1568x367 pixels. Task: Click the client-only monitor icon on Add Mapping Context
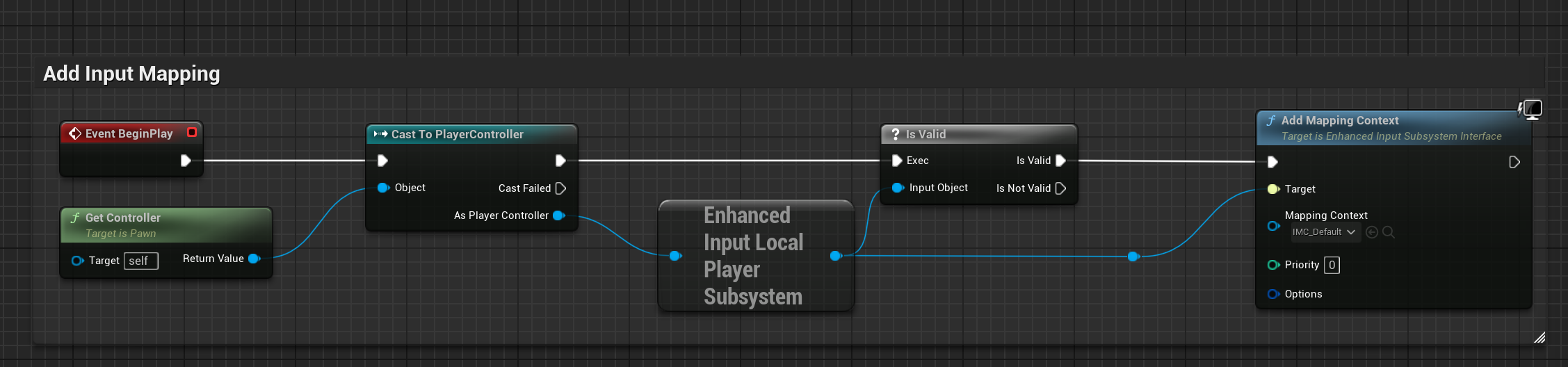1532,110
